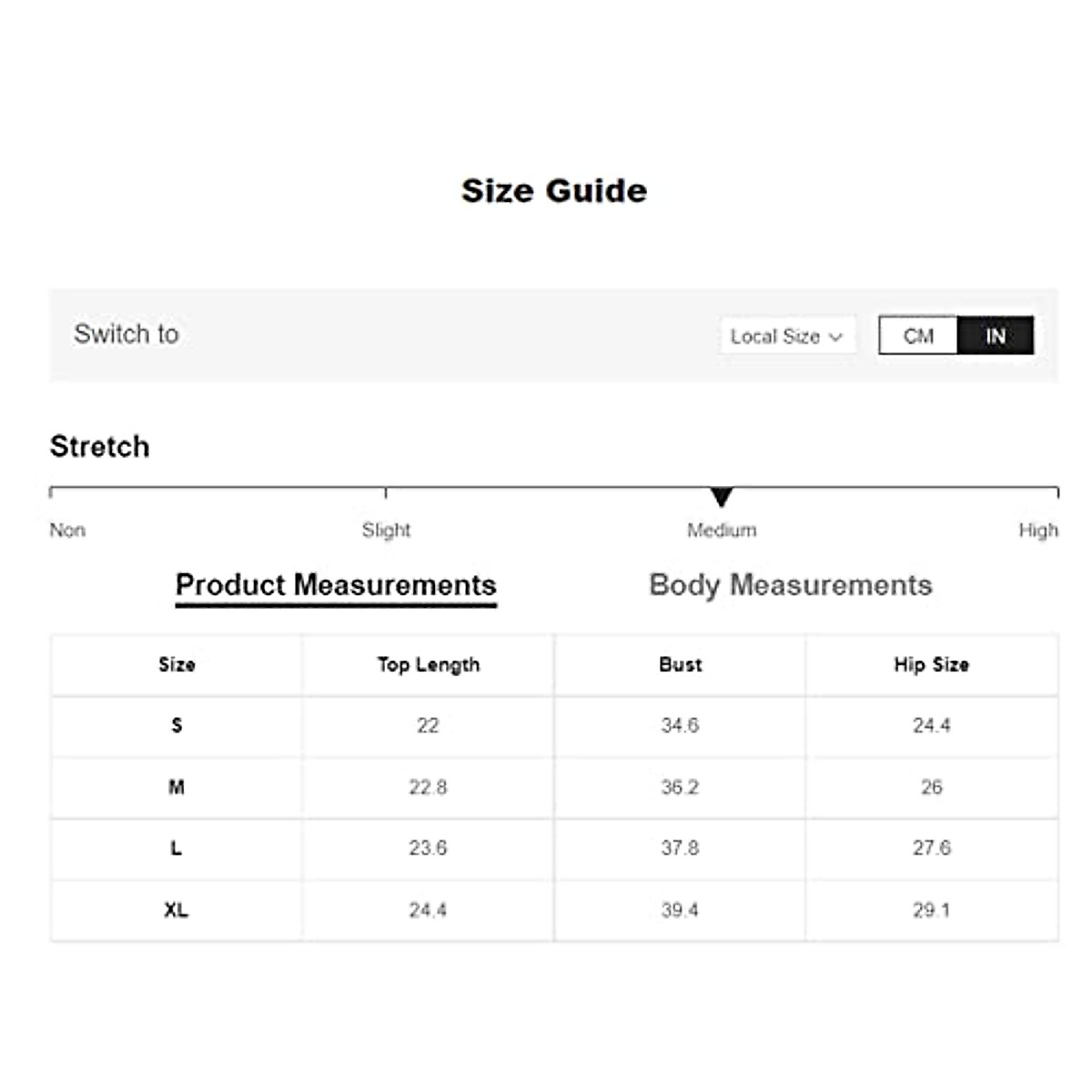1092x1092 pixels.
Task: Switch units to CM
Action: (918, 336)
